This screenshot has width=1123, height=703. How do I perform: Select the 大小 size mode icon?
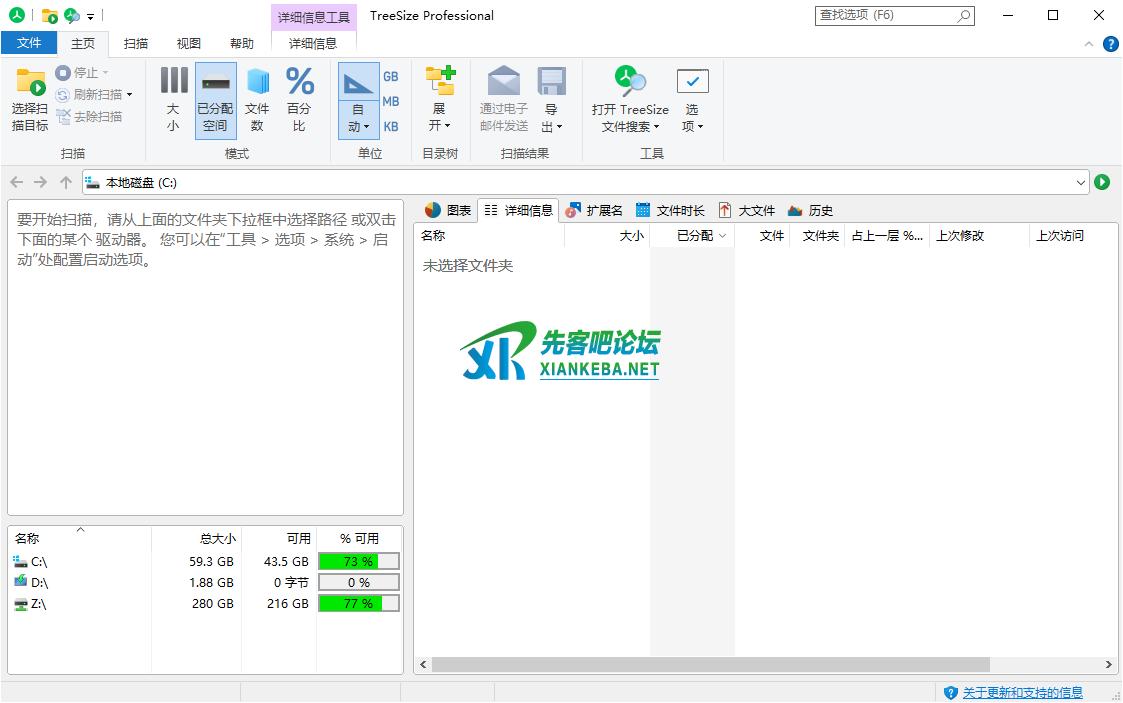(x=174, y=99)
